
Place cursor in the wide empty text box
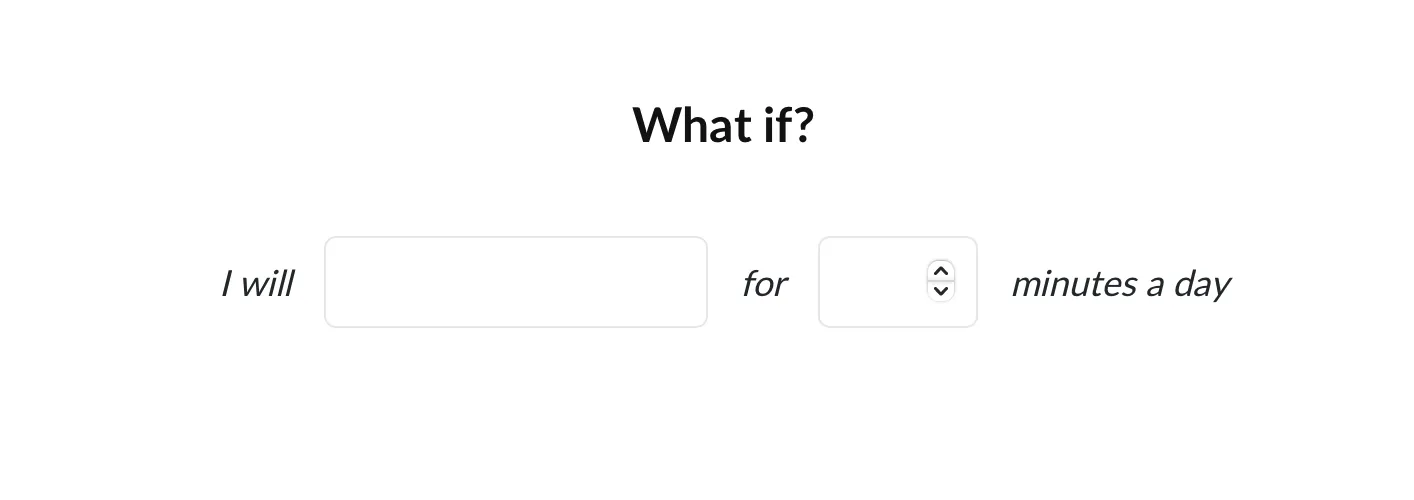coord(515,282)
